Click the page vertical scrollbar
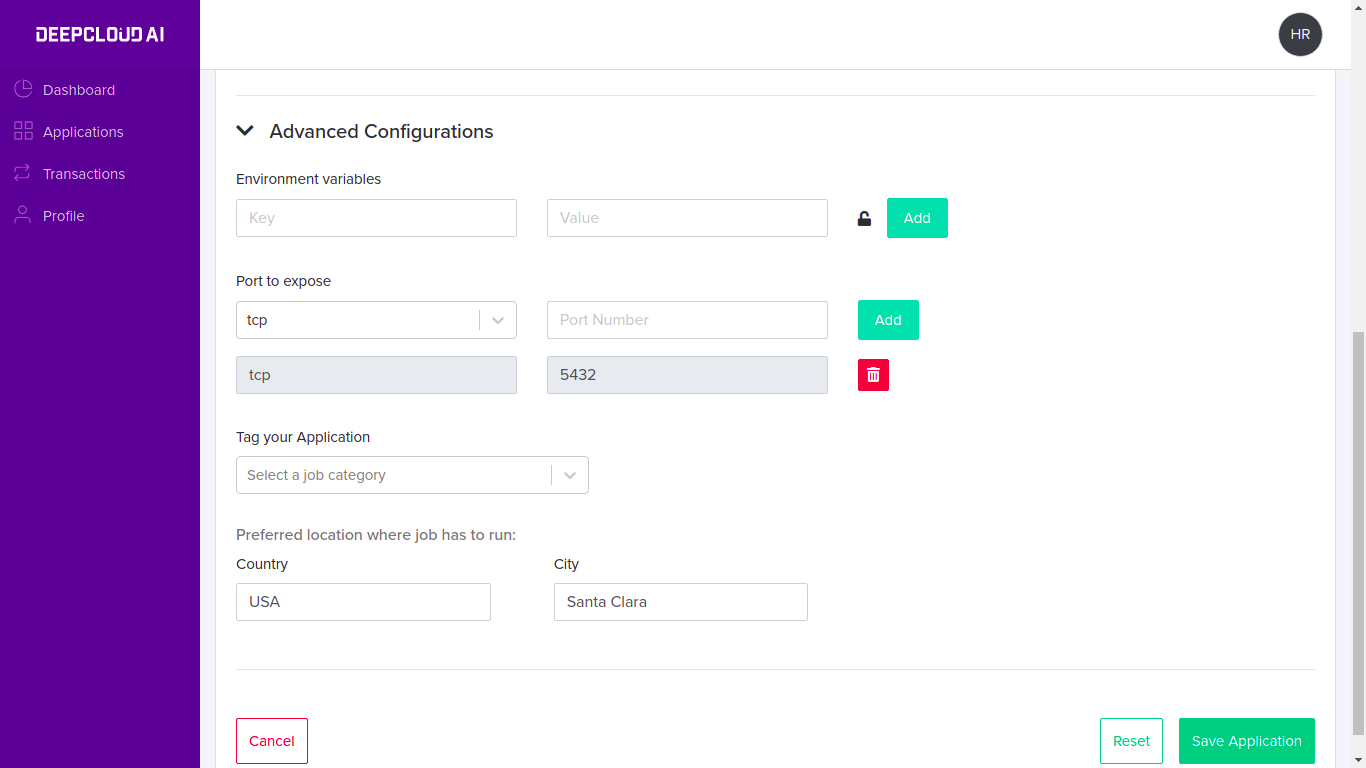The width and height of the screenshot is (1366, 768). (1358, 532)
